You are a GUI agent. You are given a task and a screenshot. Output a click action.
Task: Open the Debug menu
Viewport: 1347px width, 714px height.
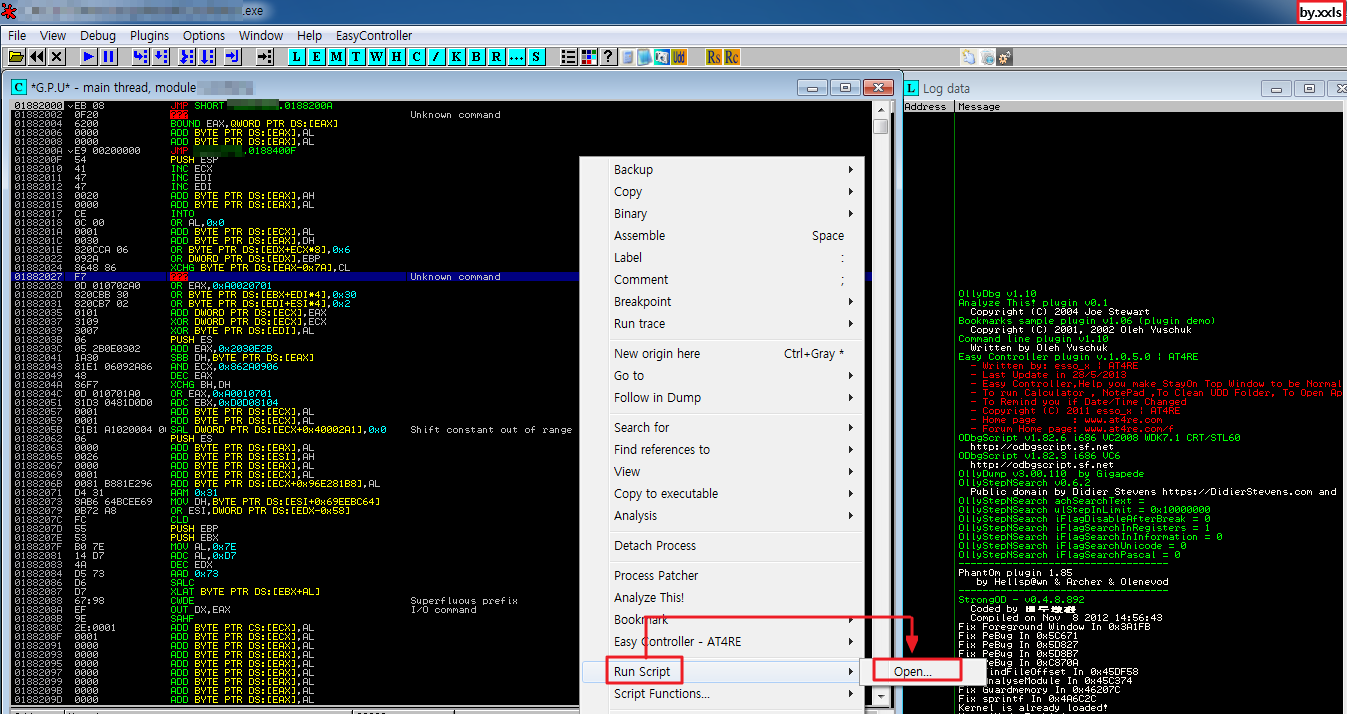coord(98,35)
